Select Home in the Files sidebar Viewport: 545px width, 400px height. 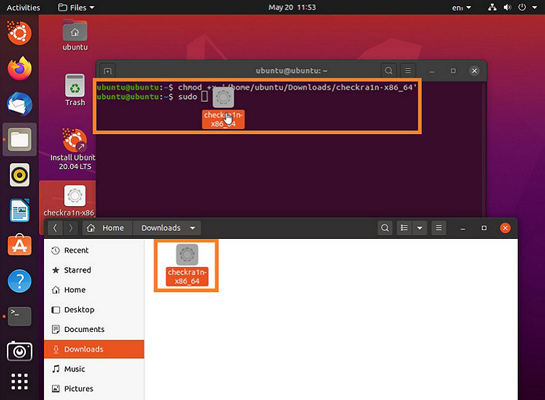tap(94, 290)
